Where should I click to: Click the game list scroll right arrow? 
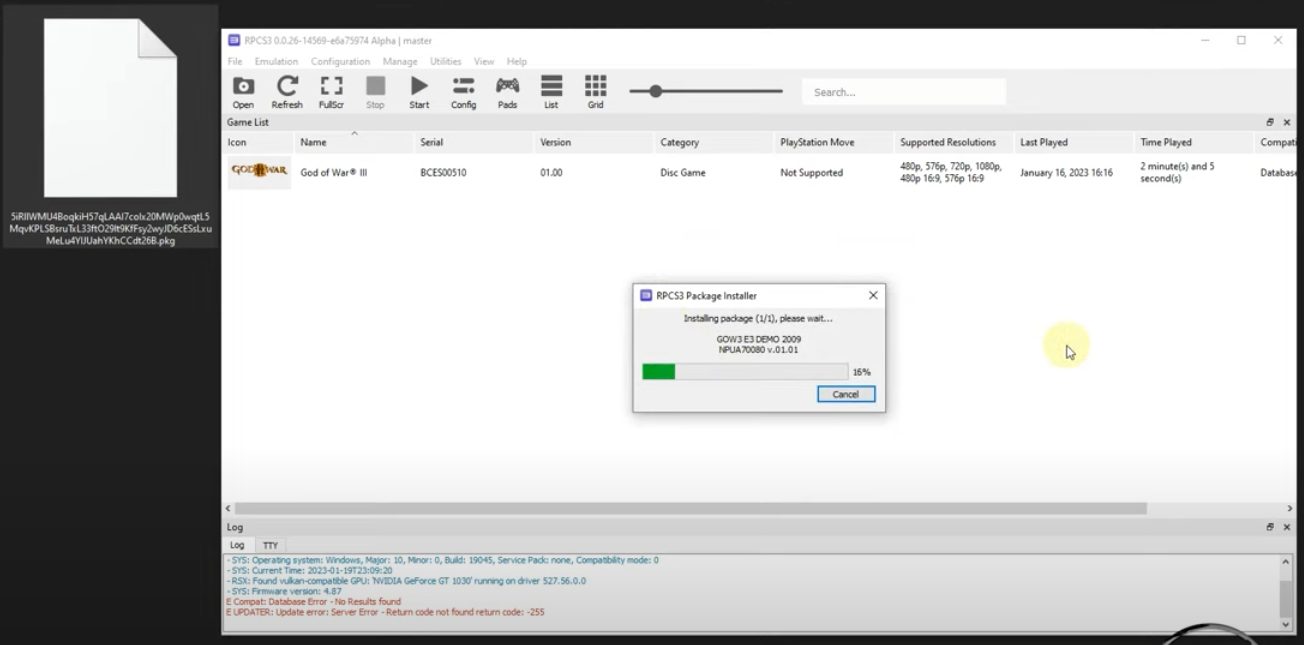(x=1289, y=508)
